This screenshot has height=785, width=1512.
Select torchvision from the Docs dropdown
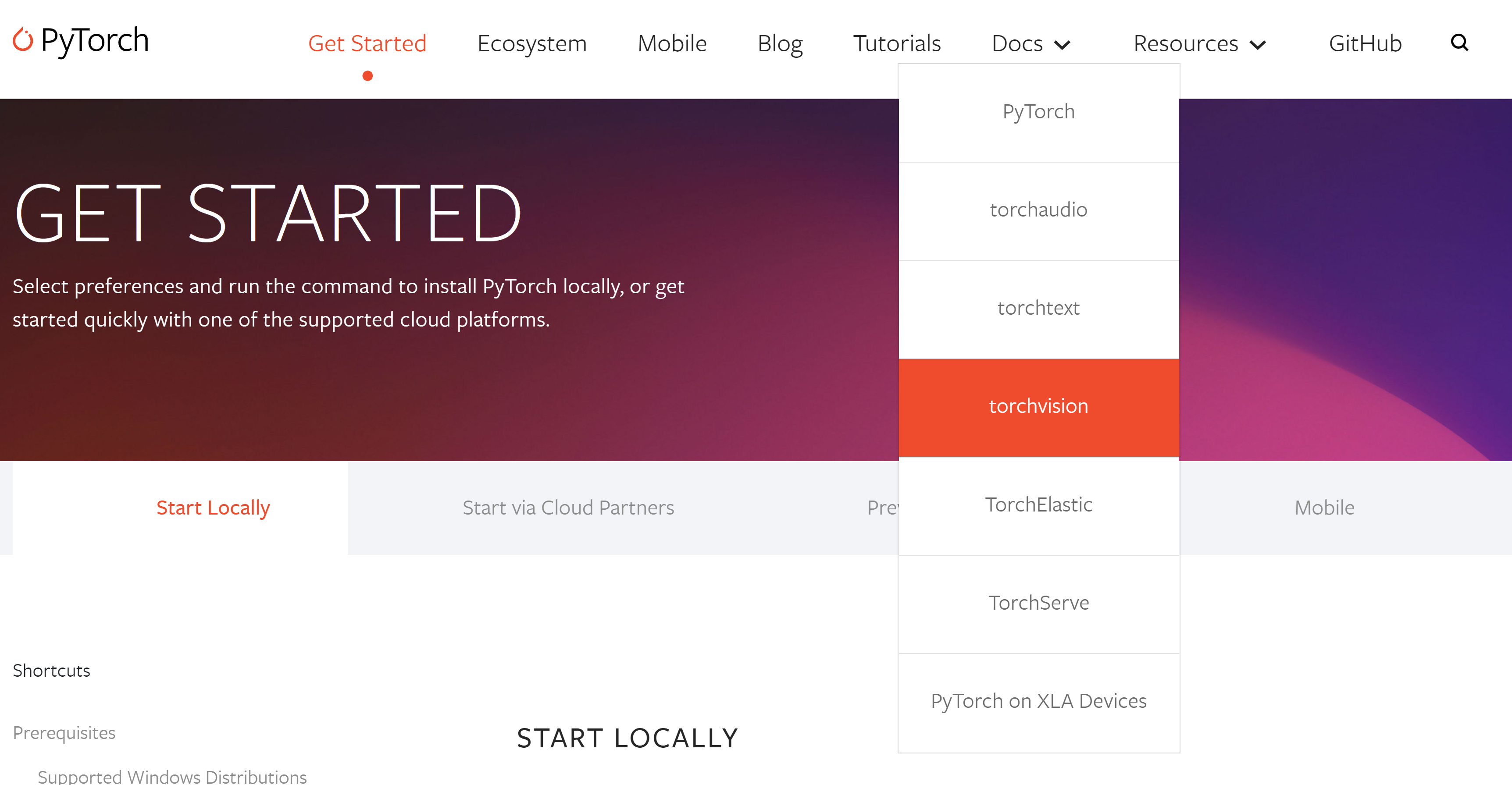(1038, 405)
